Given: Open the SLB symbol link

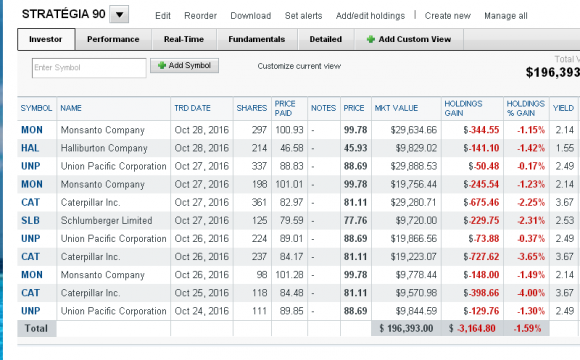Looking at the screenshot, I should coord(30,221).
